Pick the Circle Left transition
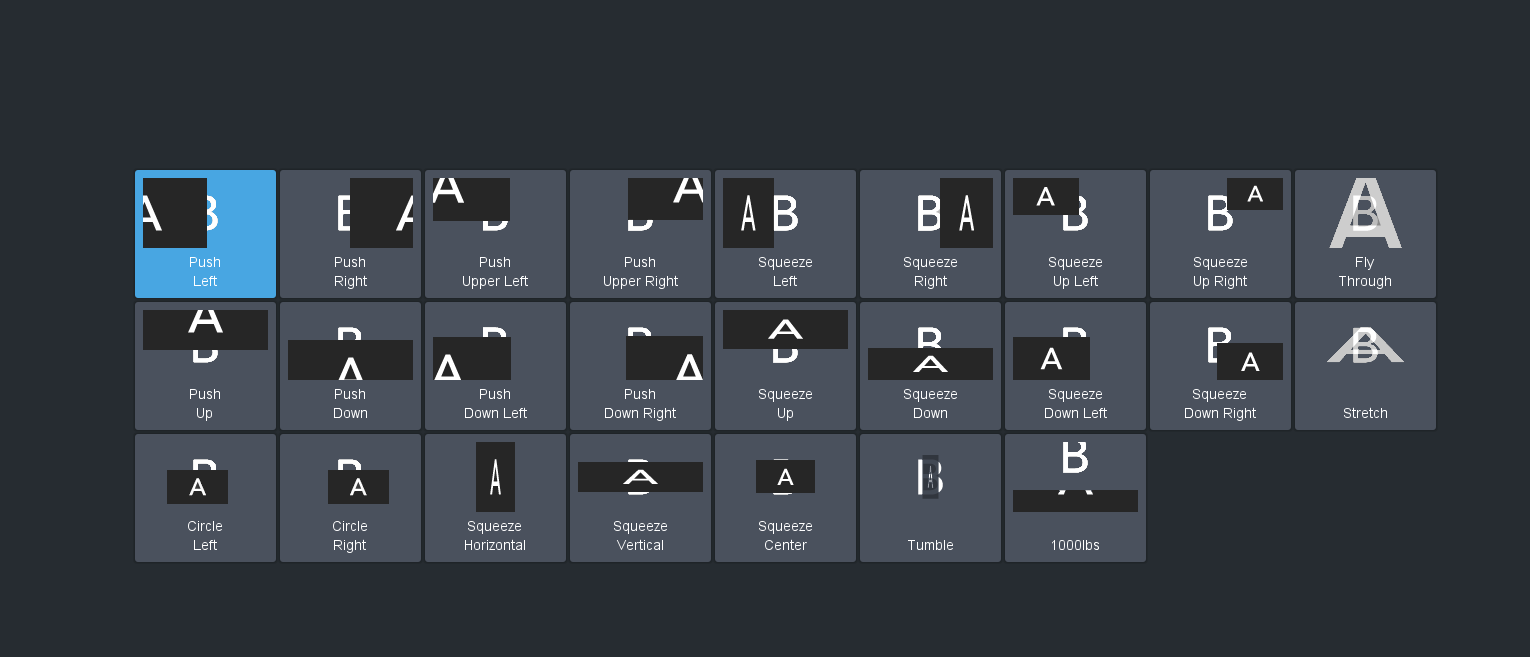Screen dimensions: 1530x657 (205, 498)
